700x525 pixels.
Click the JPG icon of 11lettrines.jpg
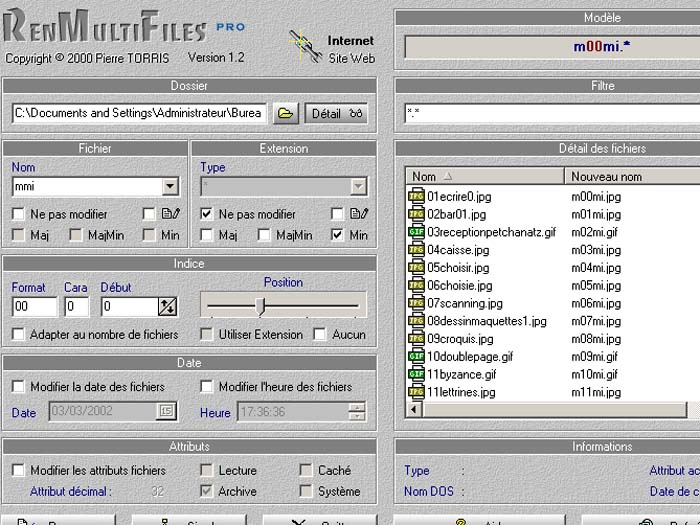[416, 392]
